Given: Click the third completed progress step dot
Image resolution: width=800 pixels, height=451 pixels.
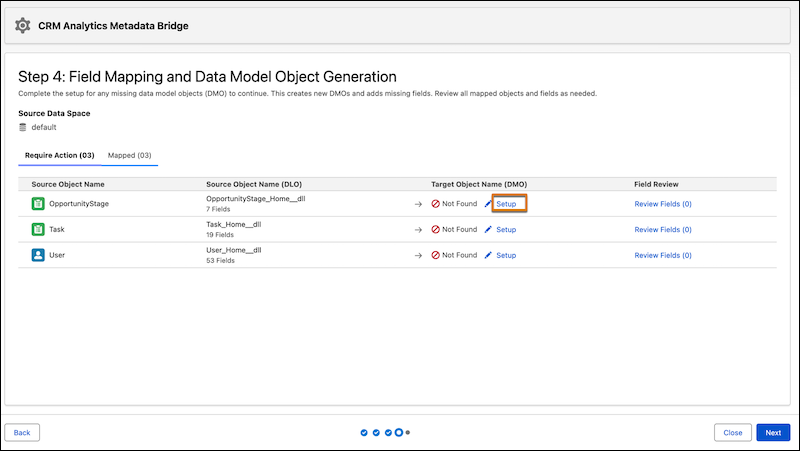Looking at the screenshot, I should click(x=388, y=433).
